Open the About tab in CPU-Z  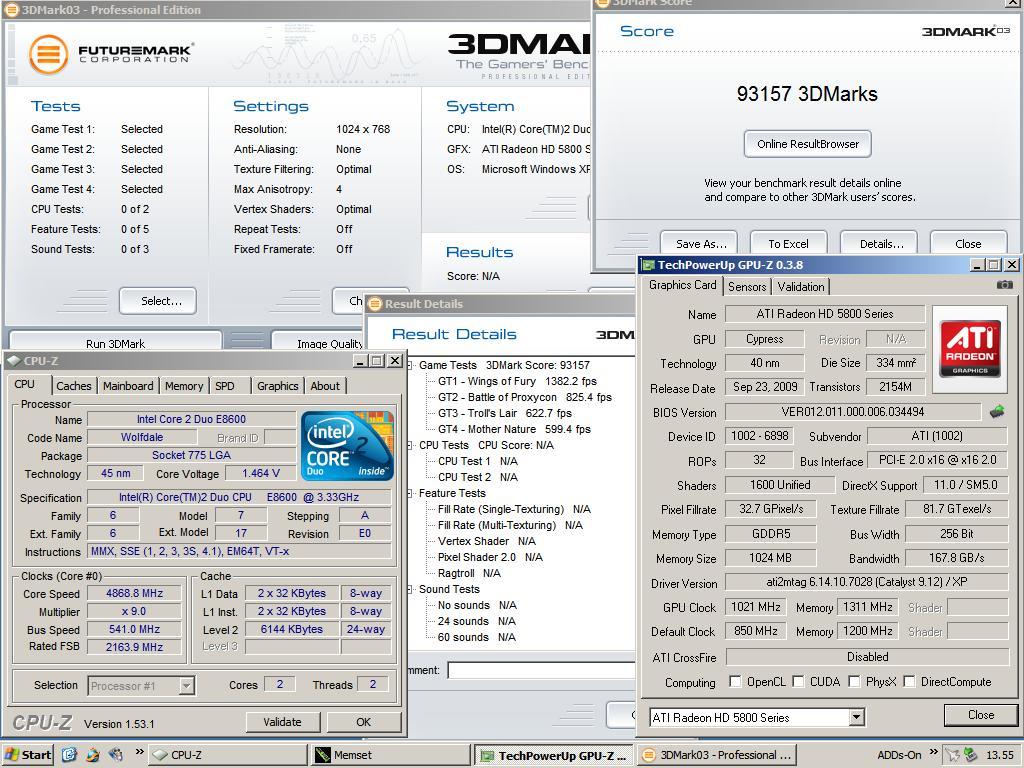[x=325, y=386]
